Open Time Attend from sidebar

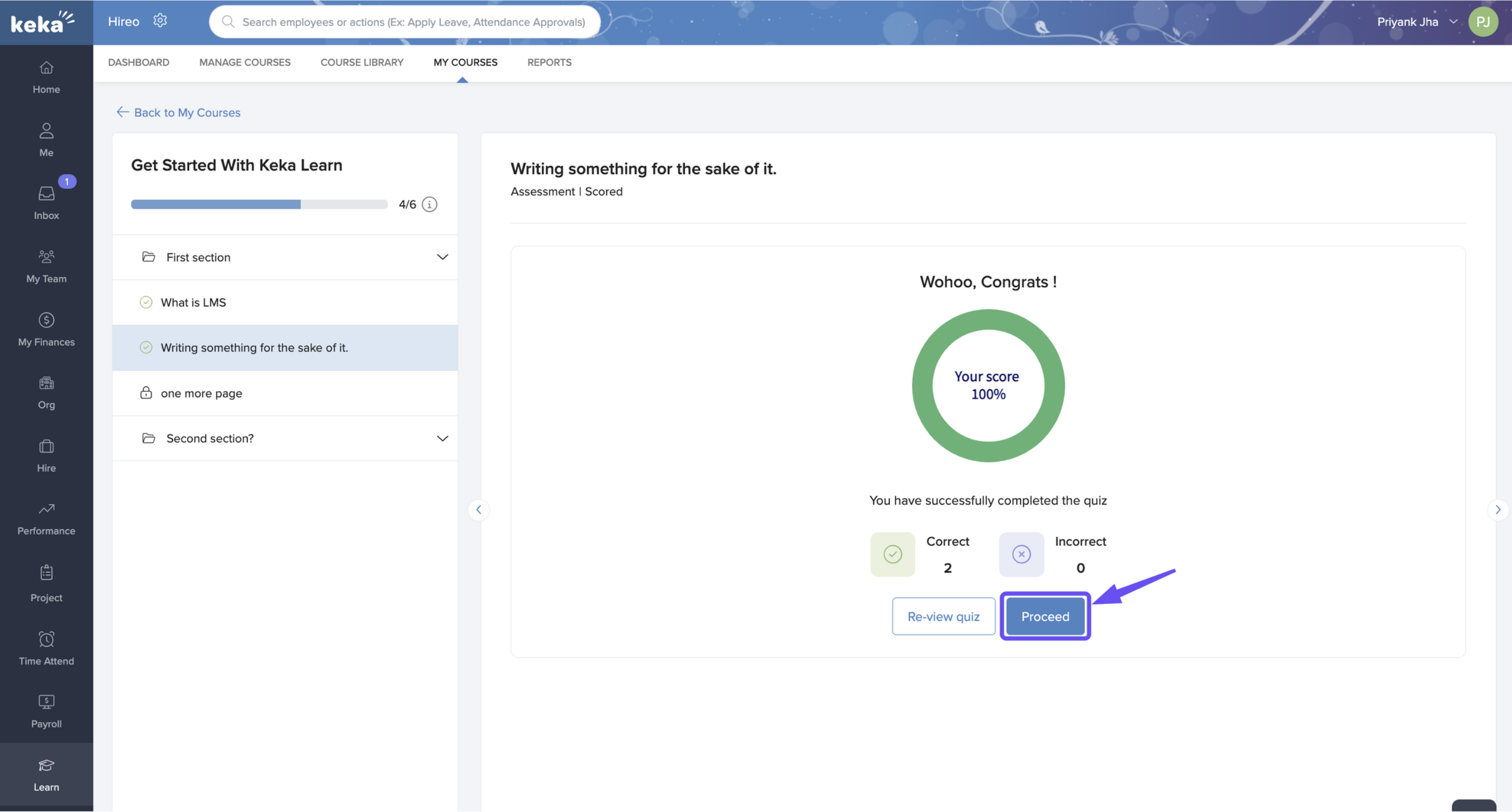pyautogui.click(x=47, y=639)
